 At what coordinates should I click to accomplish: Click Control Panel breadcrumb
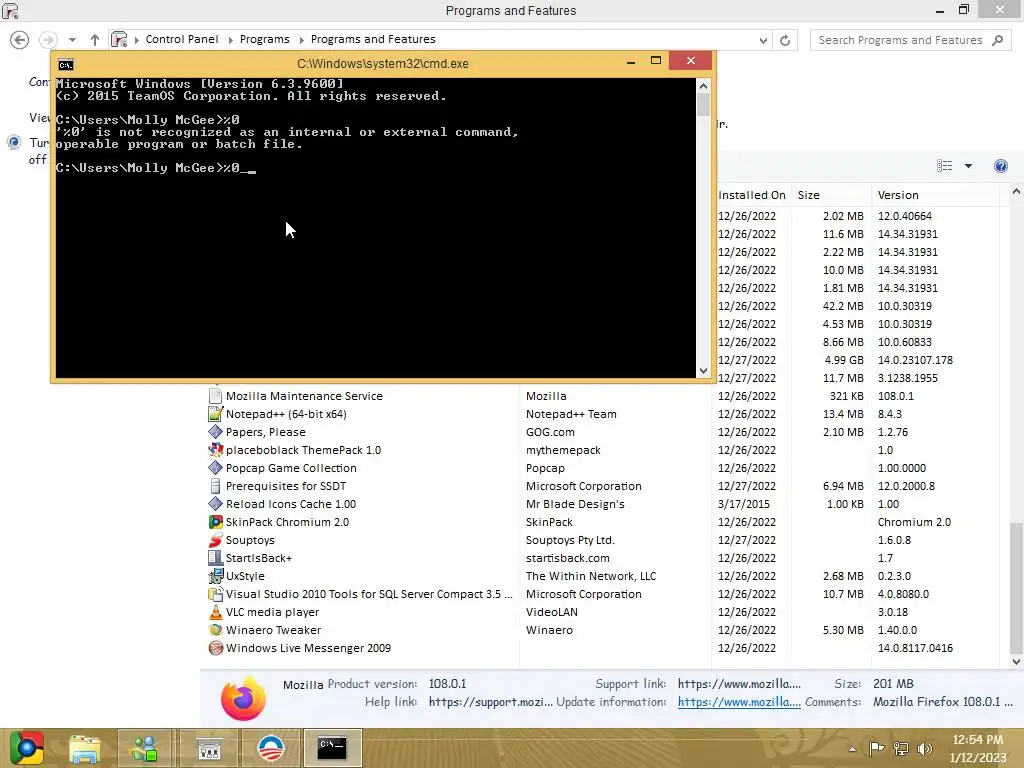point(182,39)
